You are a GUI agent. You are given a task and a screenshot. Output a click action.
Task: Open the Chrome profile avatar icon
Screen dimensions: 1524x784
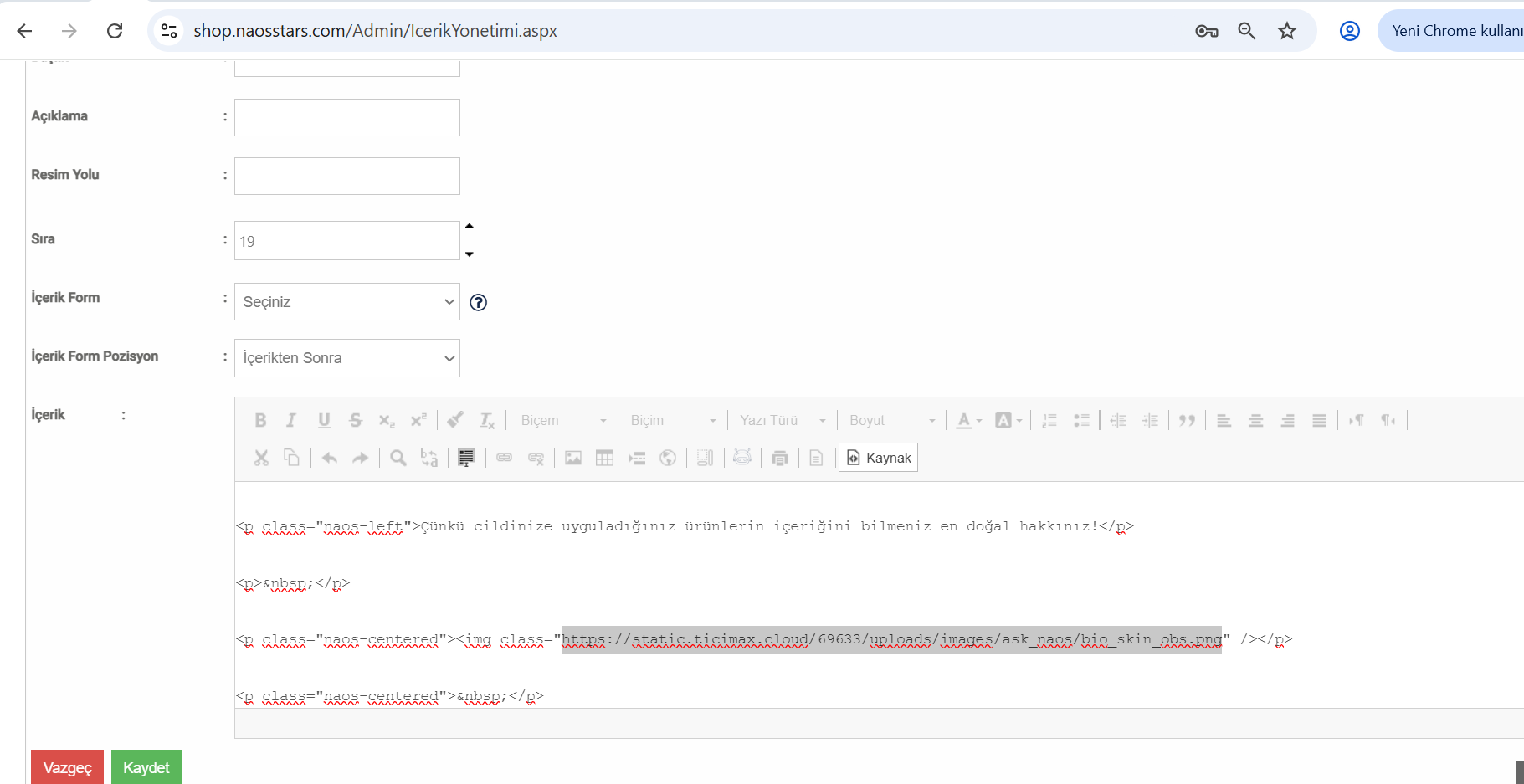tap(1350, 31)
